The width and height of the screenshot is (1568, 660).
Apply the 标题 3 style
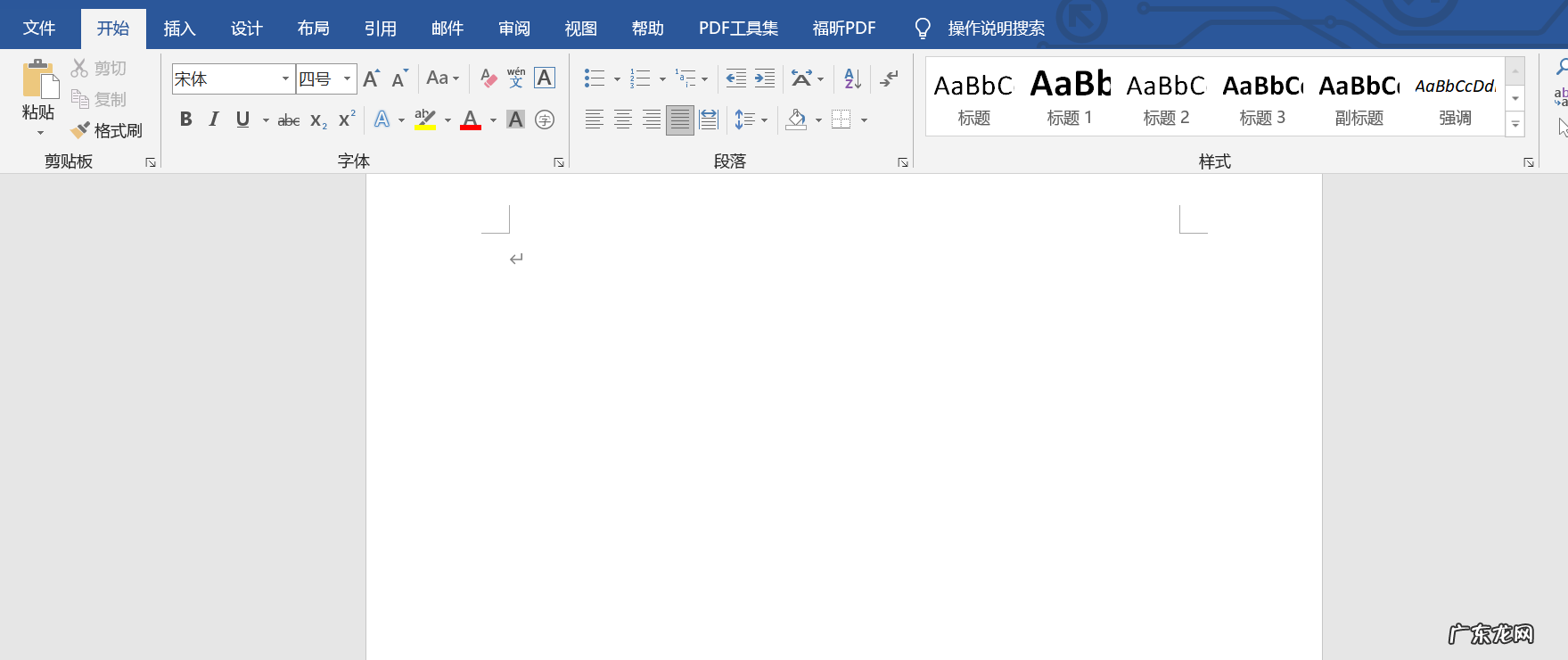tap(1262, 96)
